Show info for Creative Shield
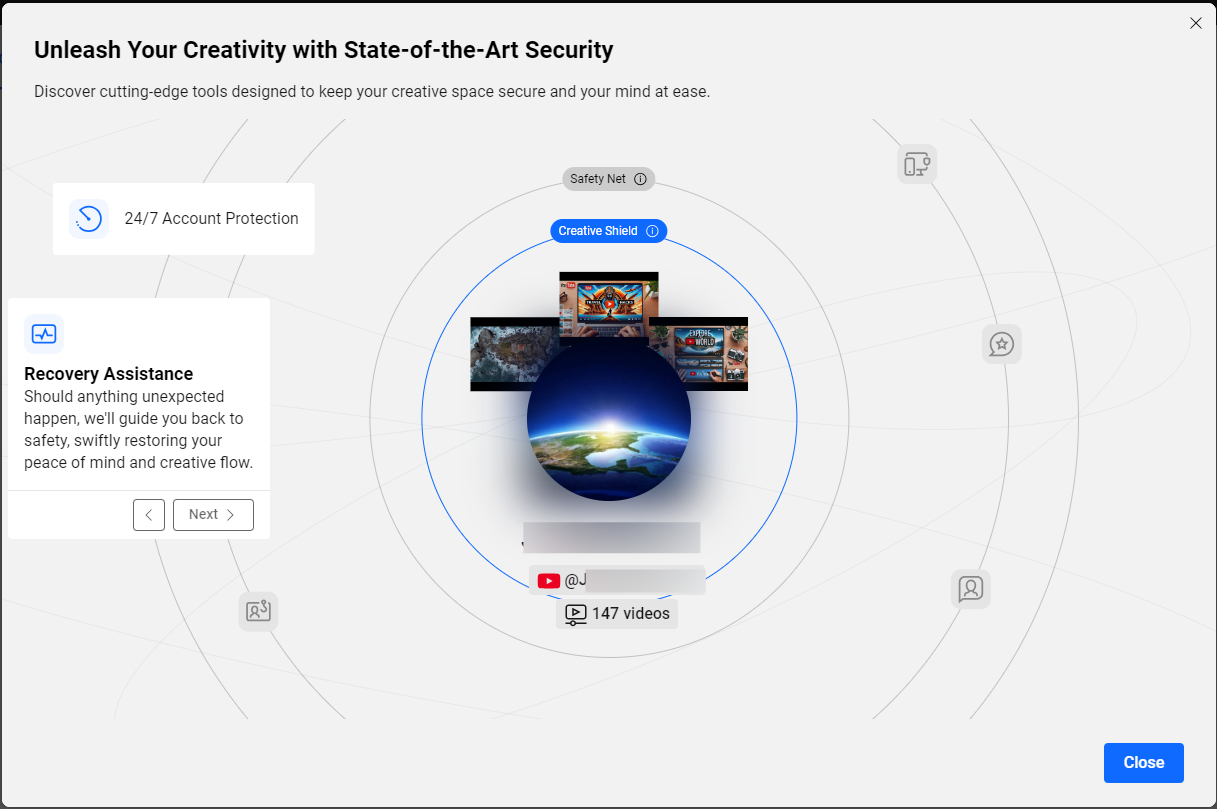 (652, 231)
